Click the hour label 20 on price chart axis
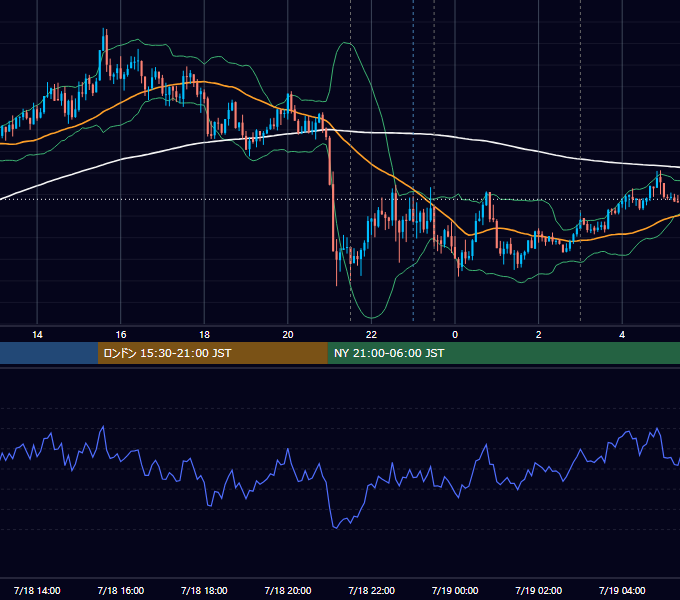The width and height of the screenshot is (680, 600). tap(288, 335)
